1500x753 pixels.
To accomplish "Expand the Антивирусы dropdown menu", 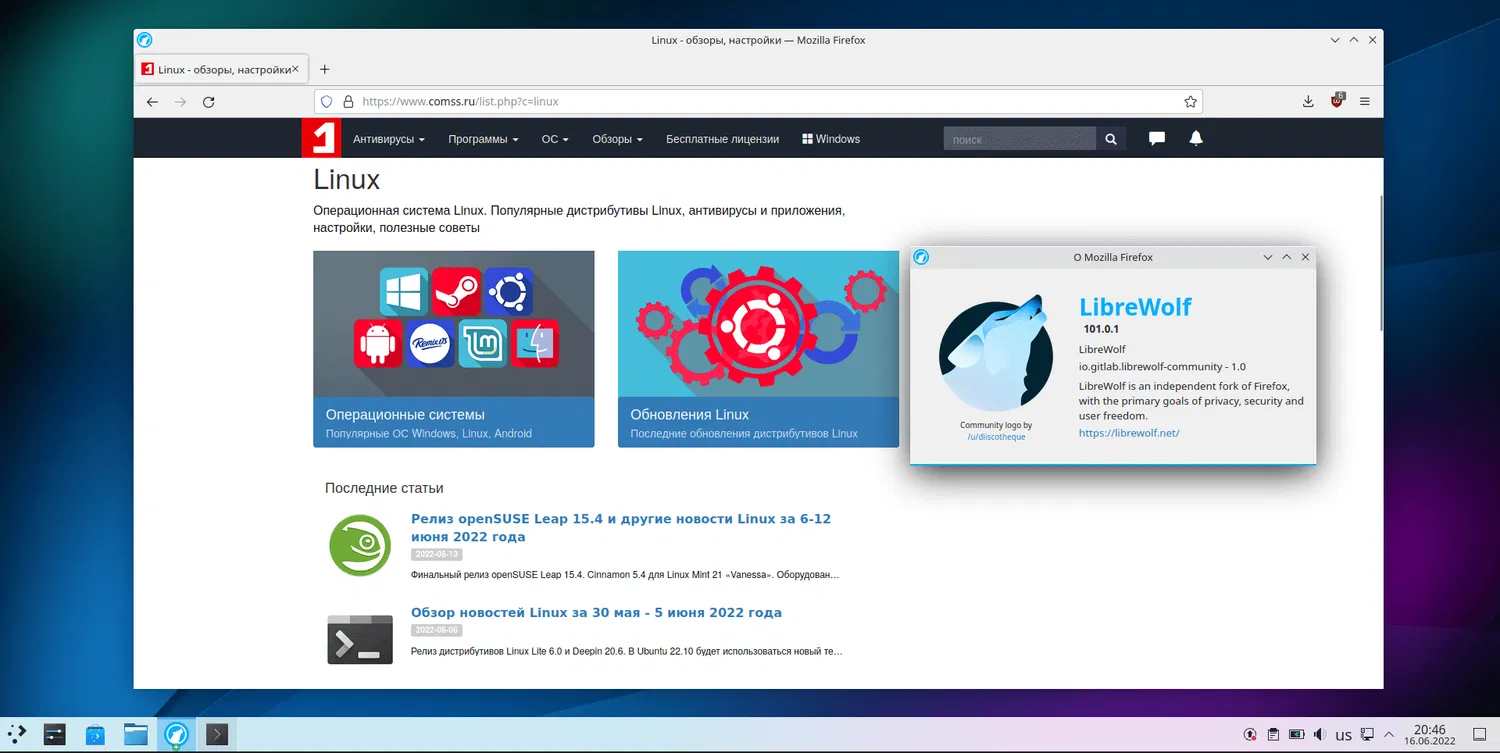I will click(x=389, y=139).
